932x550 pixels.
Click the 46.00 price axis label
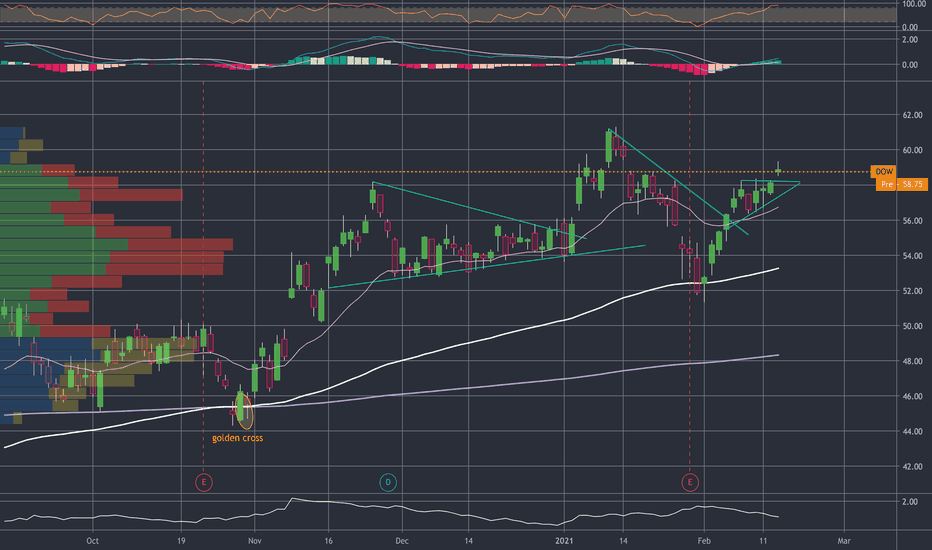click(x=912, y=396)
